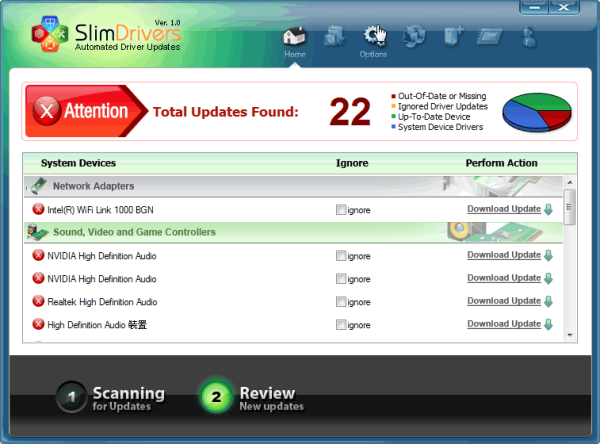This screenshot has height=444, width=600.
Task: Click the SlimDrivers logo icon
Action: [50, 34]
